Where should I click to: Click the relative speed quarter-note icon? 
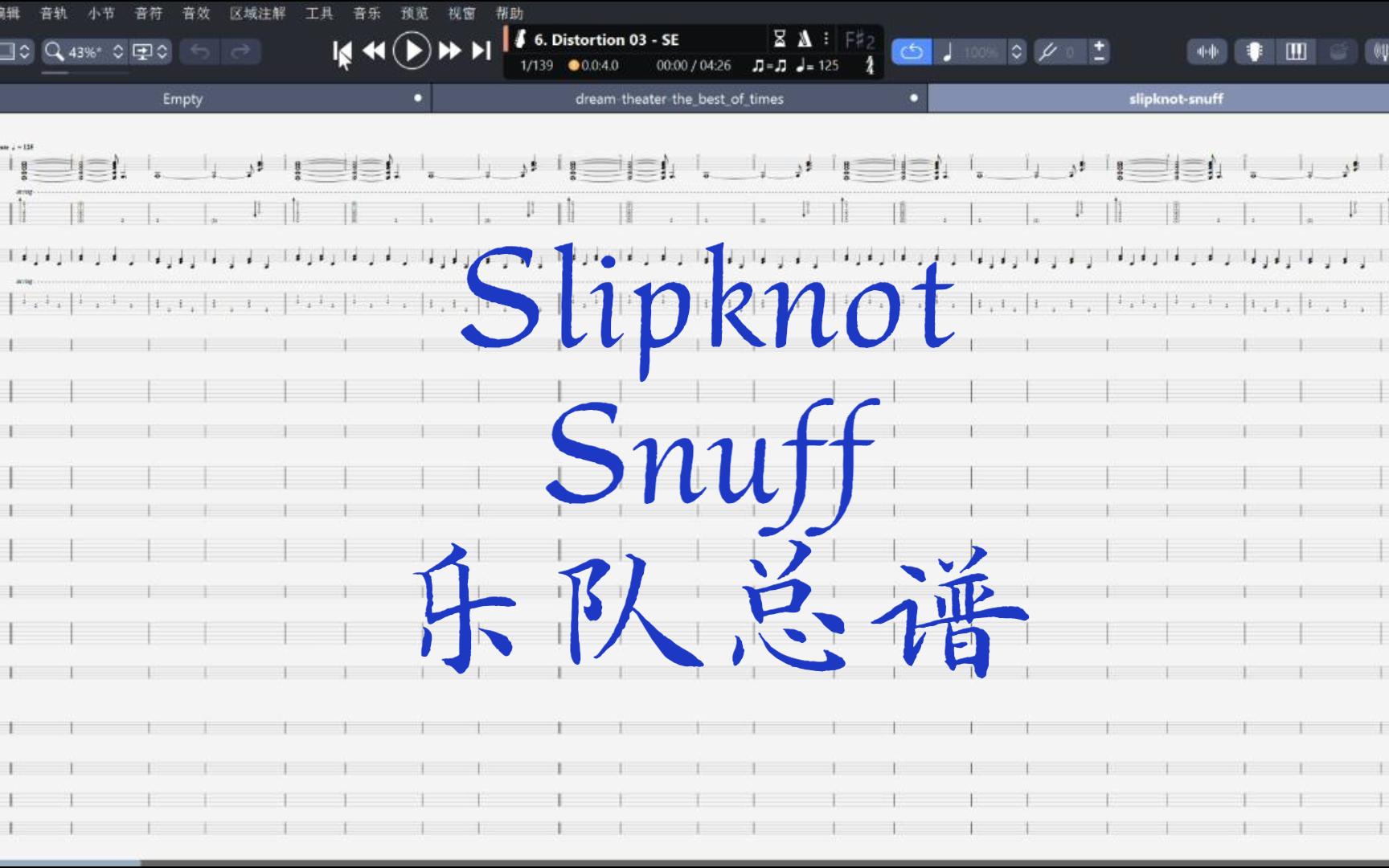pos(948,51)
